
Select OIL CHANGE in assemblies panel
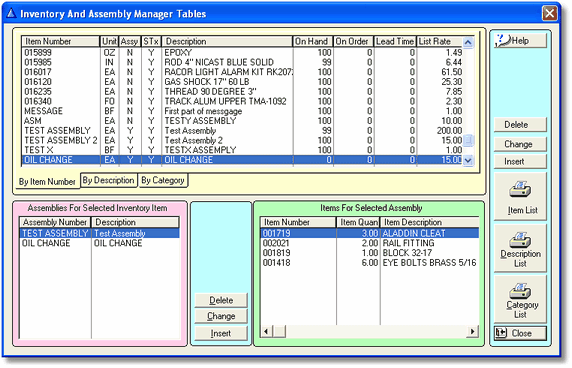point(100,243)
